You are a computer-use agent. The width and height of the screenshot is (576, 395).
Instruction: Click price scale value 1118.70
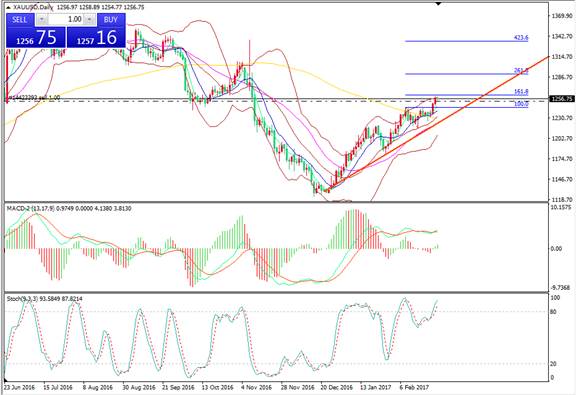[562, 200]
